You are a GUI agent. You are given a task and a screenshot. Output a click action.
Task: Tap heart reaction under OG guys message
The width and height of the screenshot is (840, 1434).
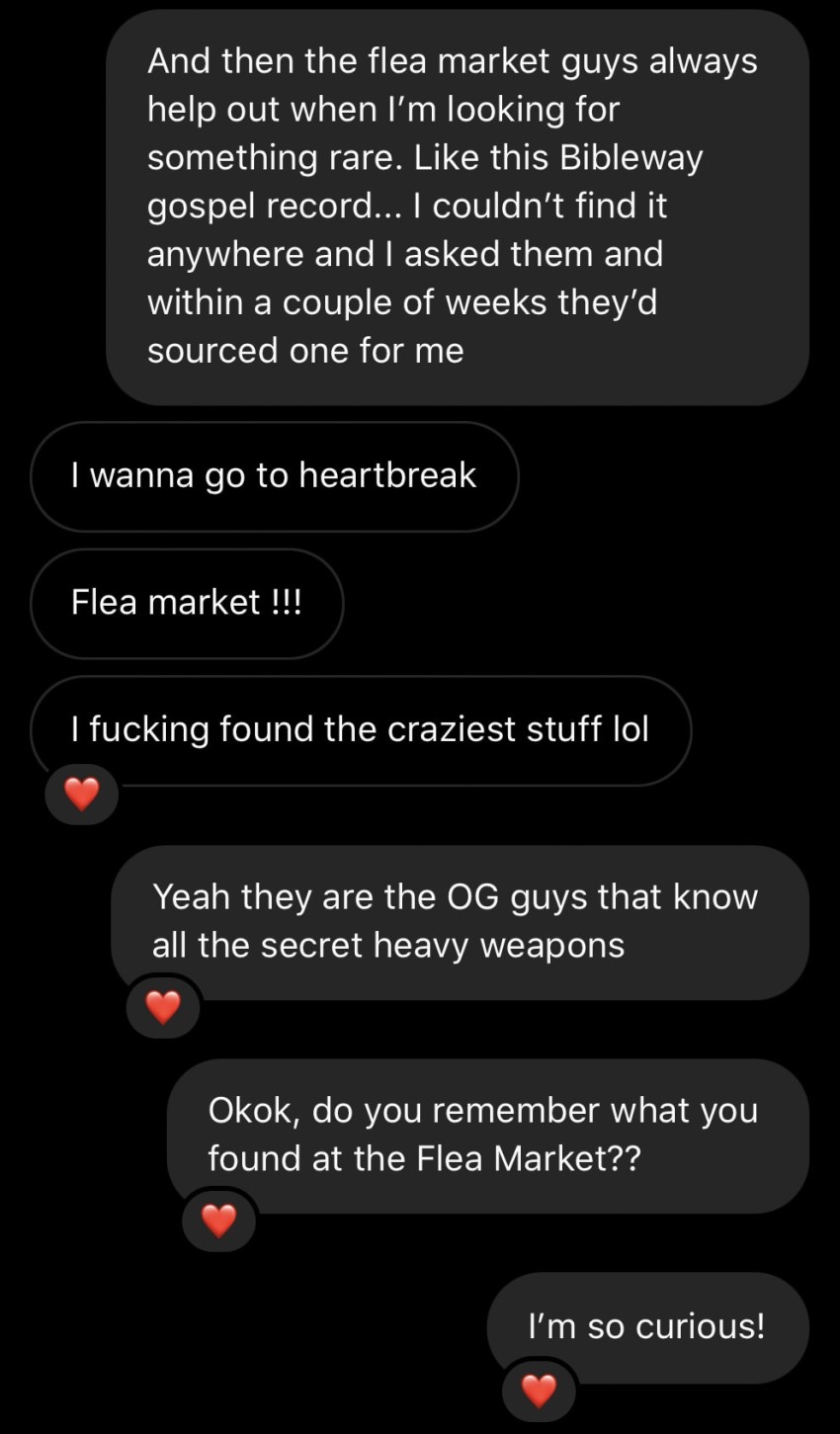click(163, 1007)
